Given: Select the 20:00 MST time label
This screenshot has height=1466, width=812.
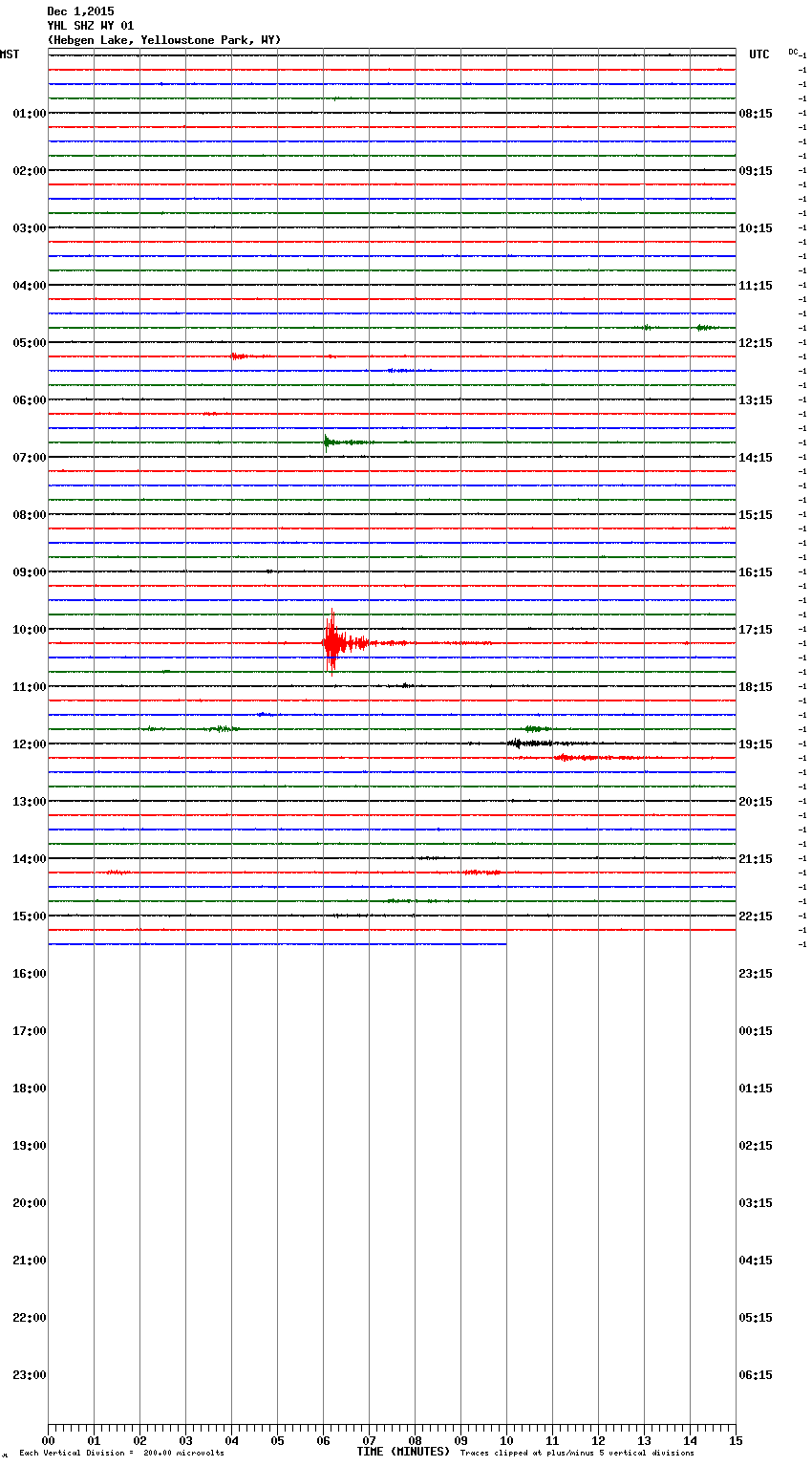Looking at the screenshot, I should [x=30, y=1203].
